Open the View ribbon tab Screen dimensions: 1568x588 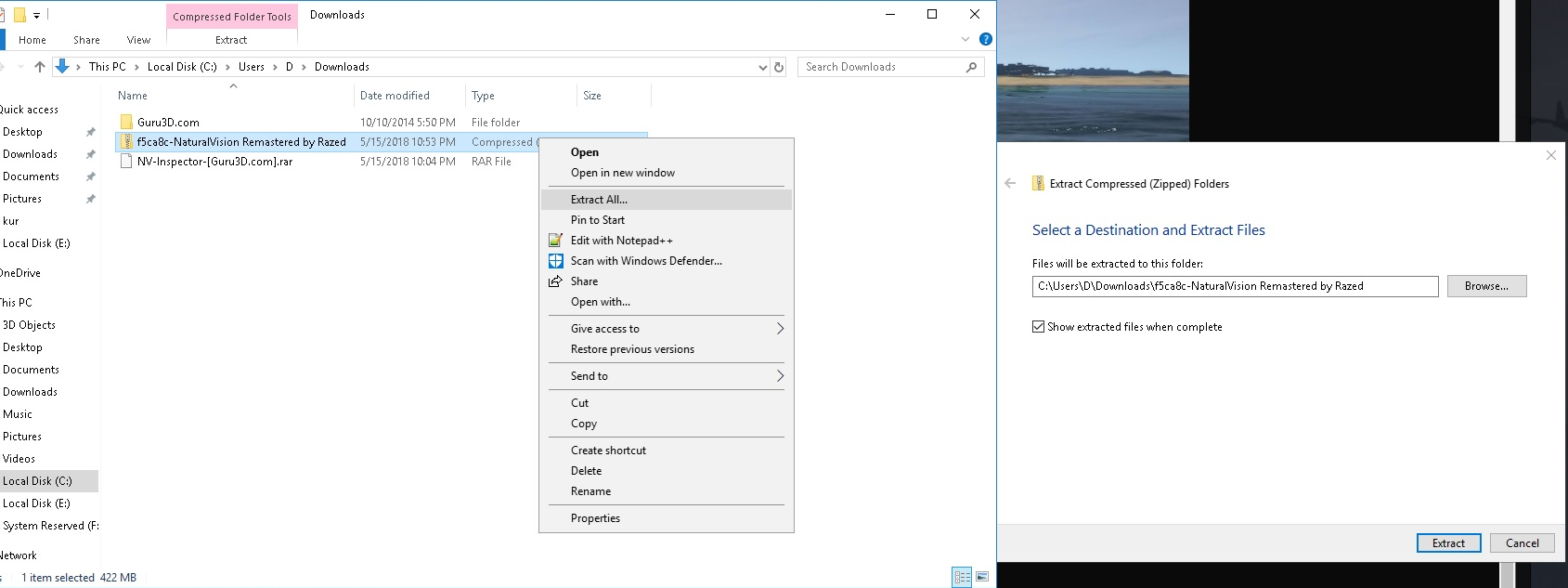(138, 40)
